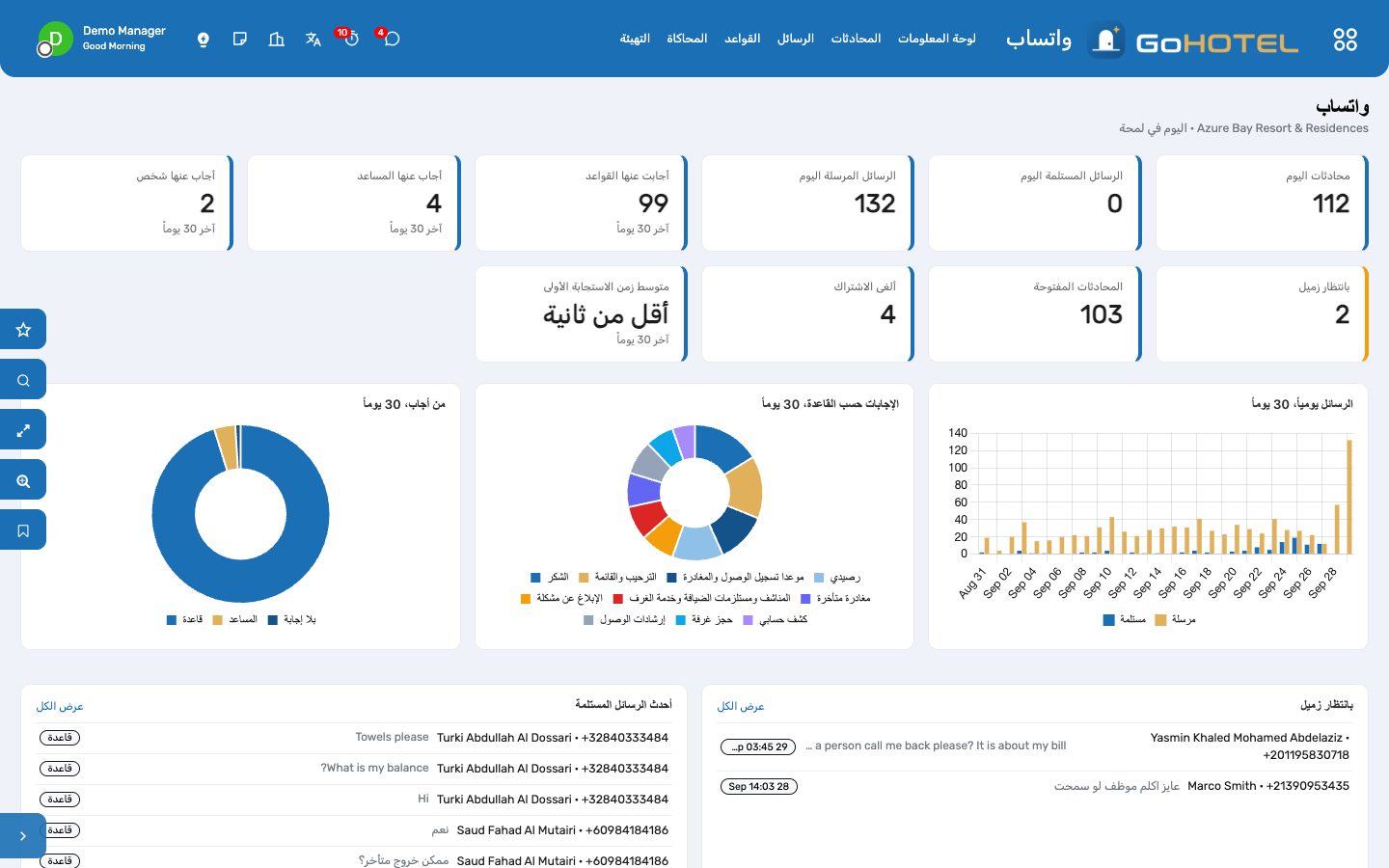Select the التهيئة navigation tab
This screenshot has height=868, width=1389.
click(635, 39)
